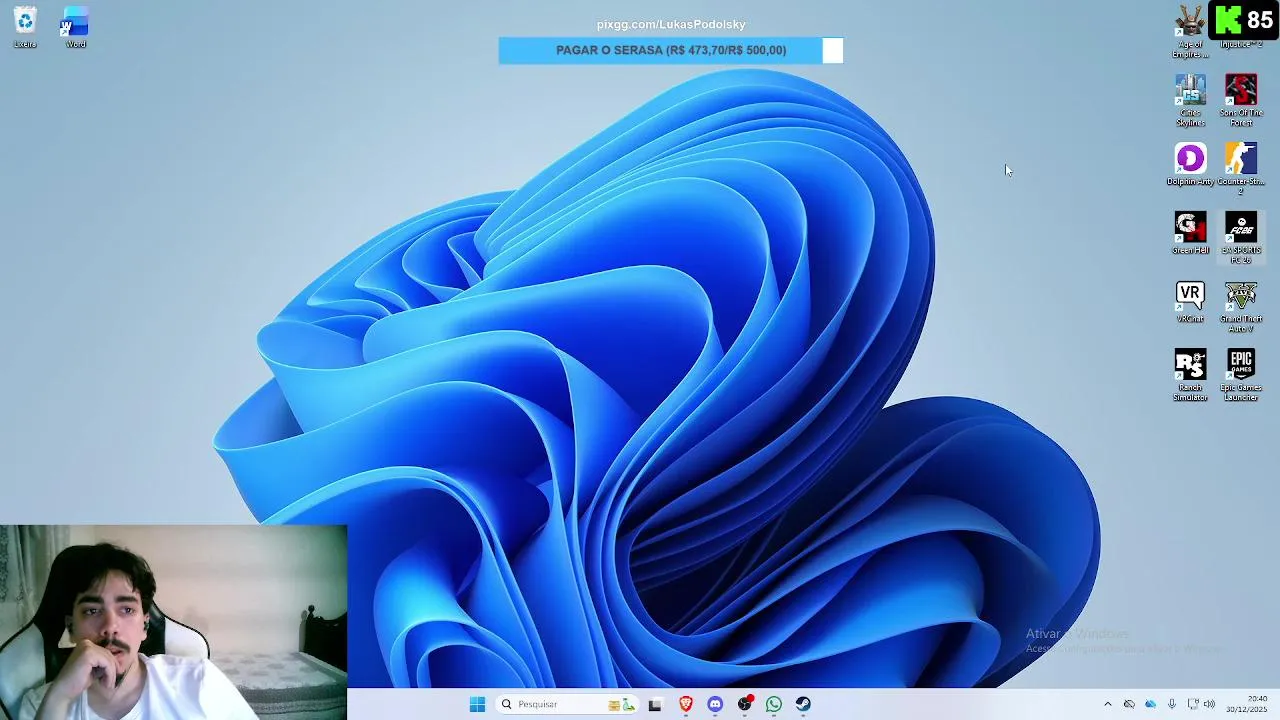1280x720 pixels.
Task: Open Task View from the taskbar
Action: pos(655,704)
